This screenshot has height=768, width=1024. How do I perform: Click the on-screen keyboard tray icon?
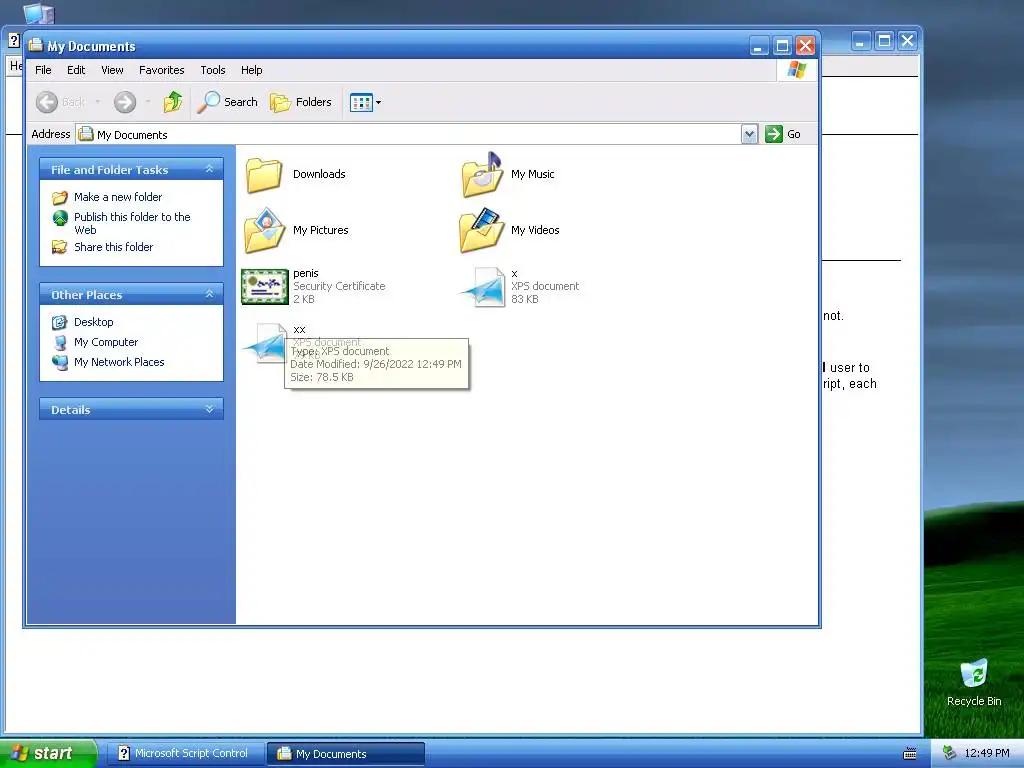click(910, 754)
